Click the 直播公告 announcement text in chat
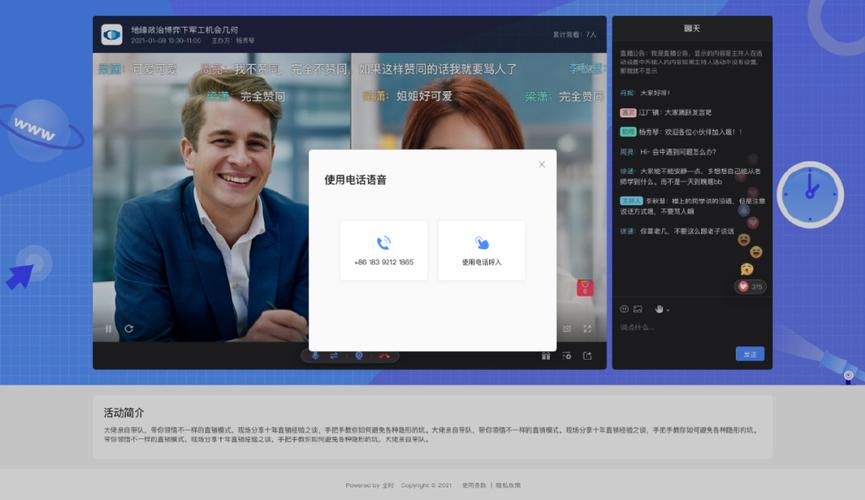865x500 pixels. click(x=691, y=62)
